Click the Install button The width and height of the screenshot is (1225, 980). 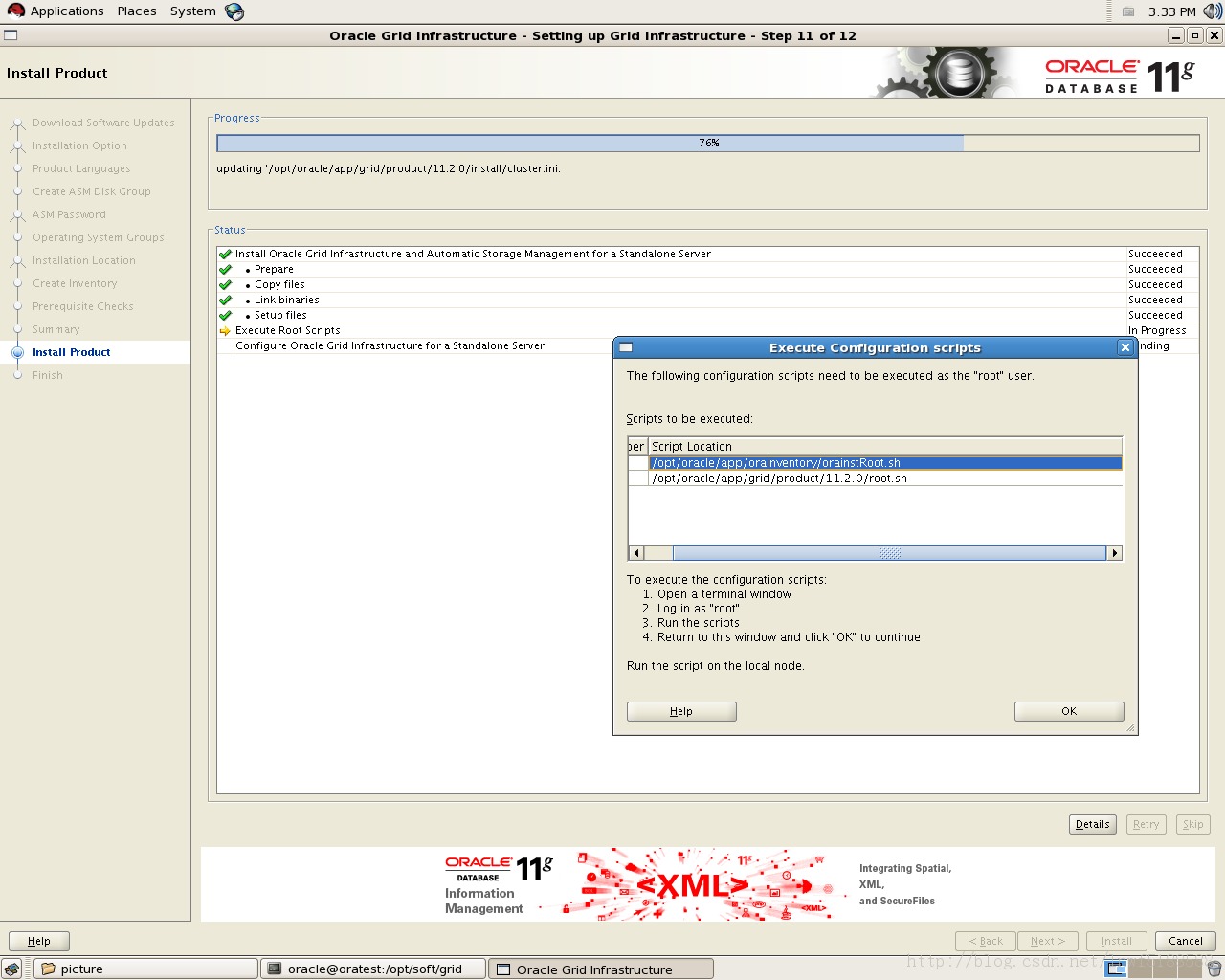point(1116,941)
